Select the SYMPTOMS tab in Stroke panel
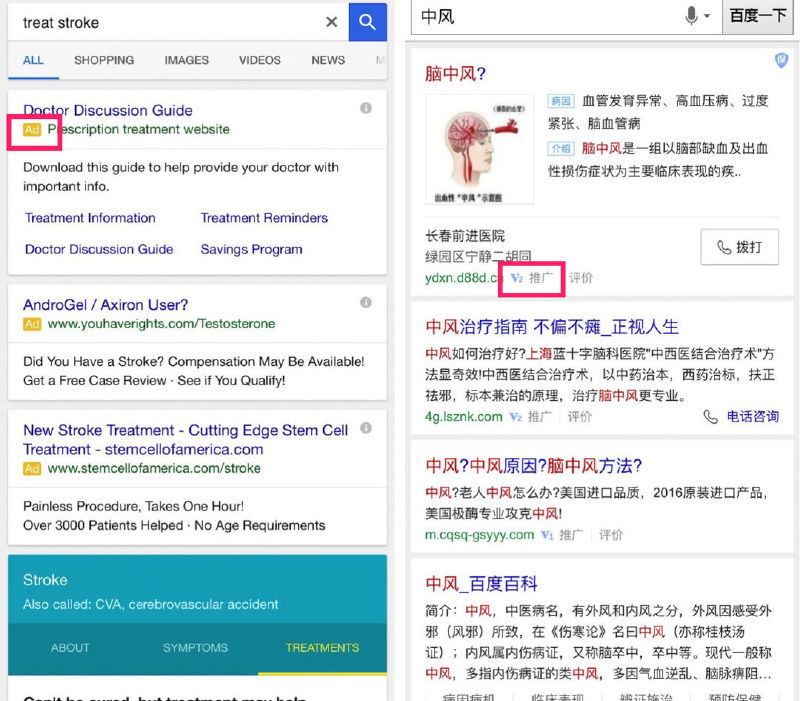This screenshot has height=701, width=800. click(195, 648)
